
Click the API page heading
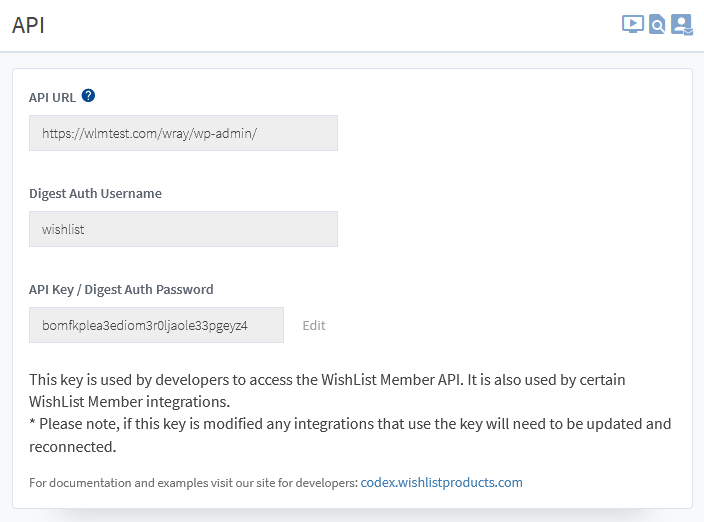[x=28, y=25]
